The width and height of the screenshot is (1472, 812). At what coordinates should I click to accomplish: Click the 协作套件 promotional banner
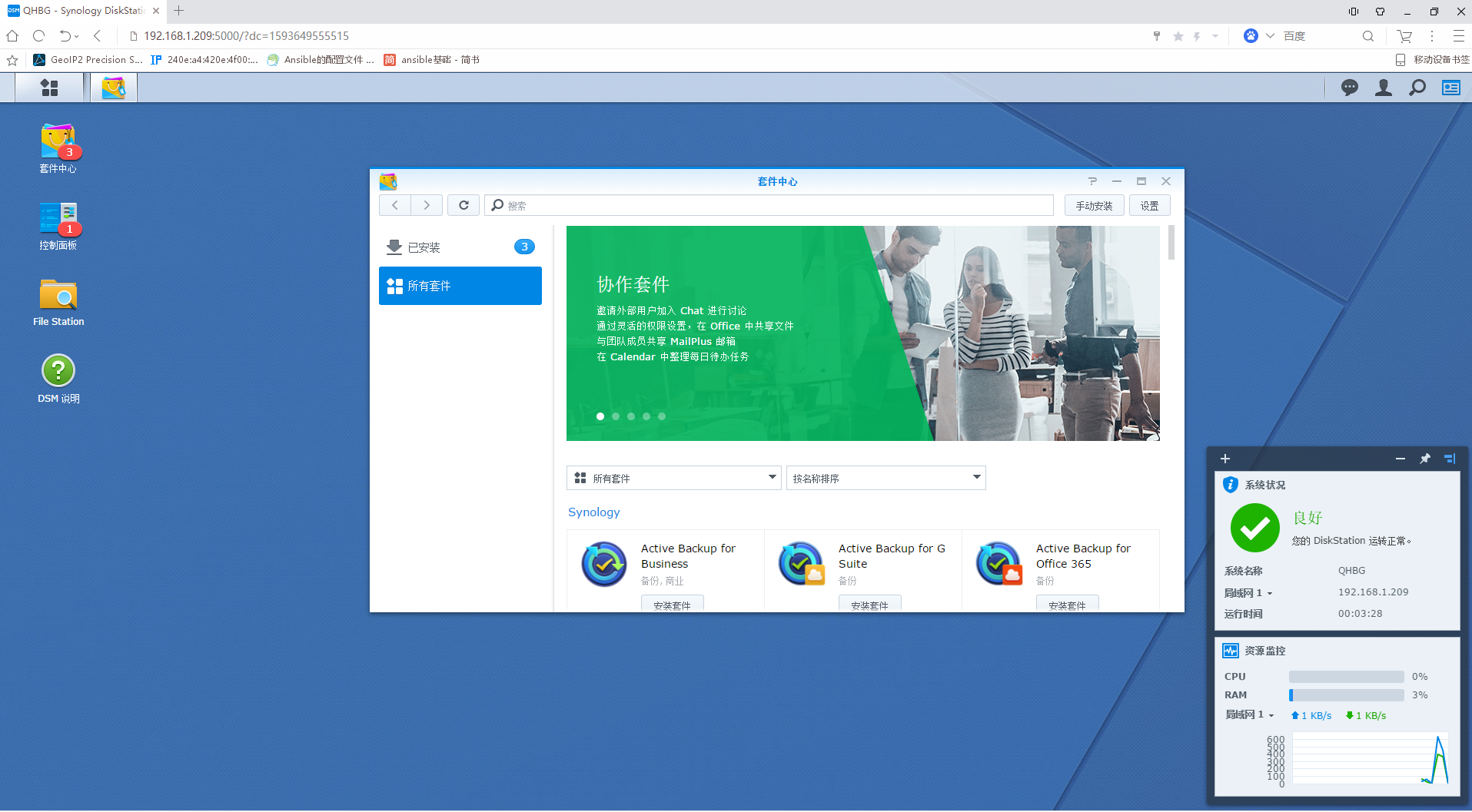pos(862,333)
